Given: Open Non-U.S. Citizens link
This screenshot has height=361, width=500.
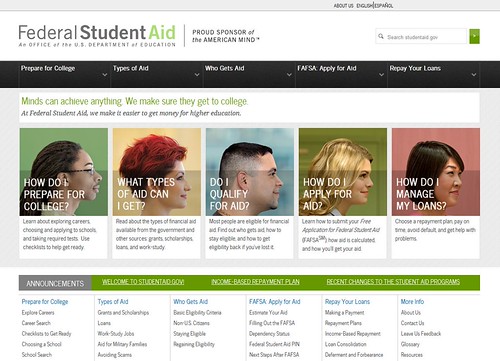Looking at the screenshot, I should pos(191,323).
